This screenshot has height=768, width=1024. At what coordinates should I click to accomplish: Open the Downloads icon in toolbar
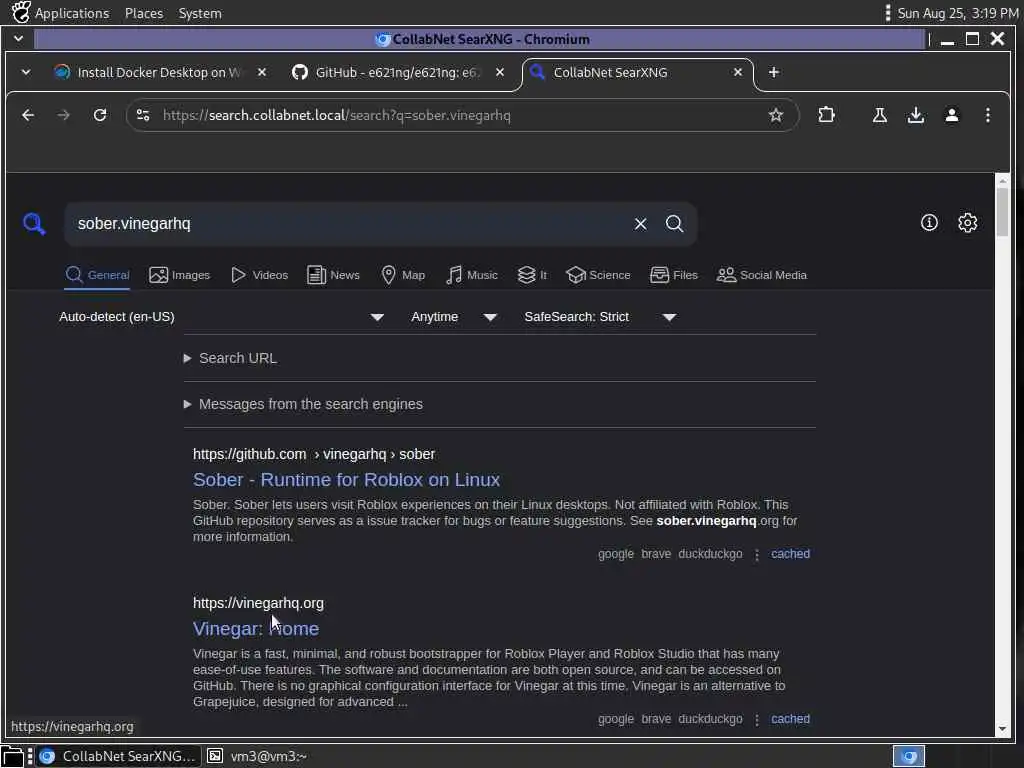[x=916, y=116]
